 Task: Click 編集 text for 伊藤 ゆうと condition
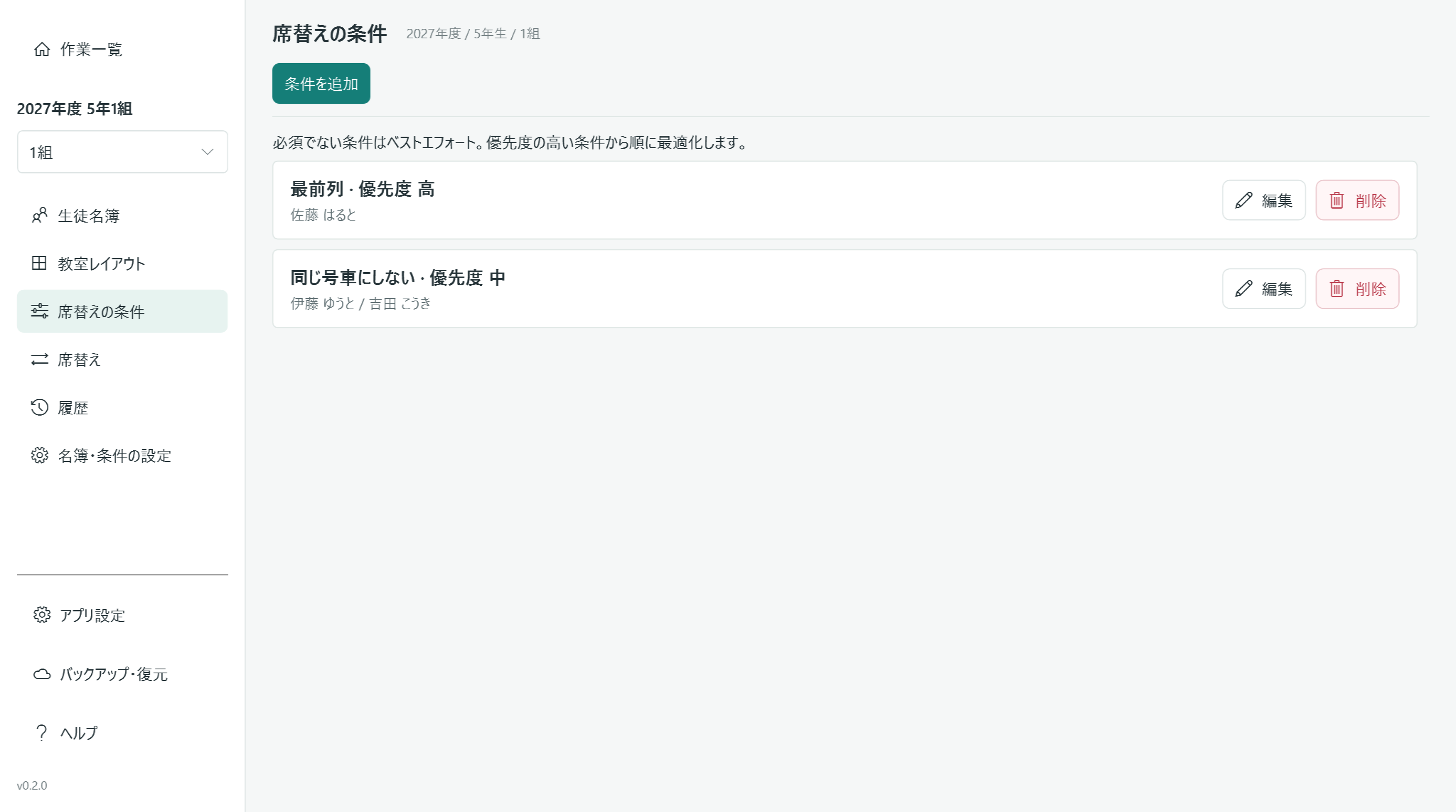1277,289
